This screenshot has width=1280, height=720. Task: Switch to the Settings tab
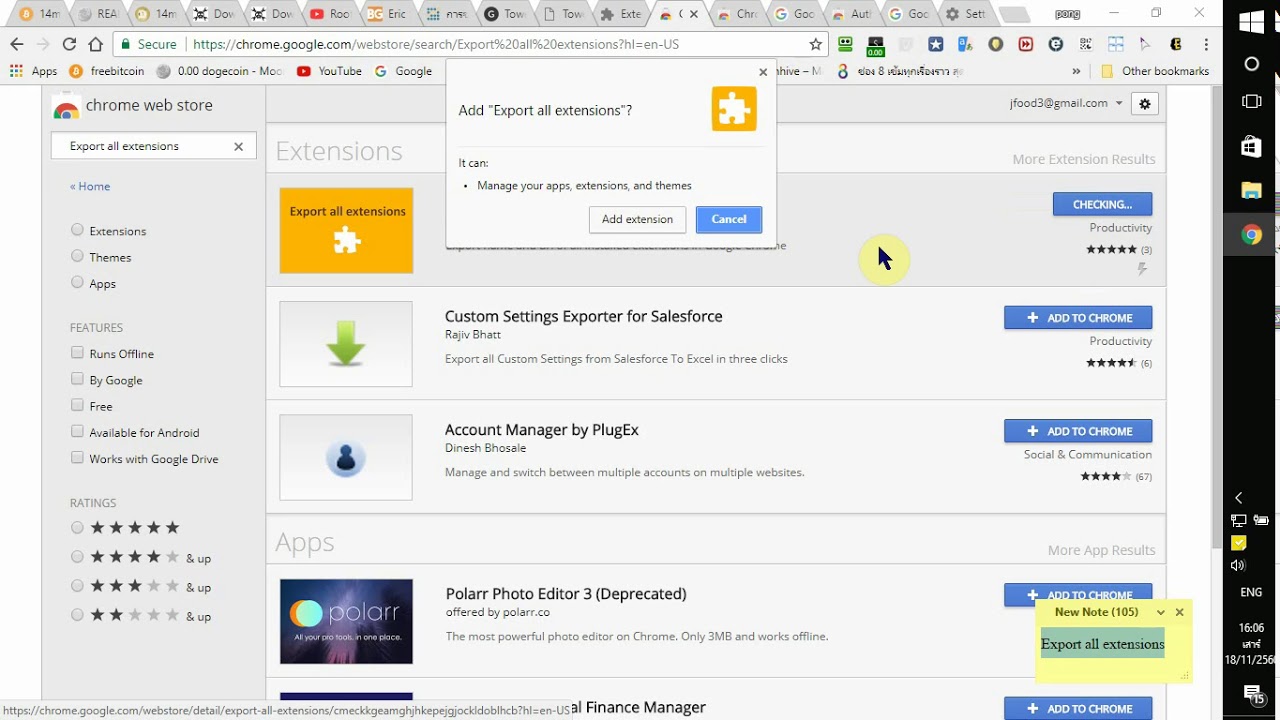(x=968, y=14)
